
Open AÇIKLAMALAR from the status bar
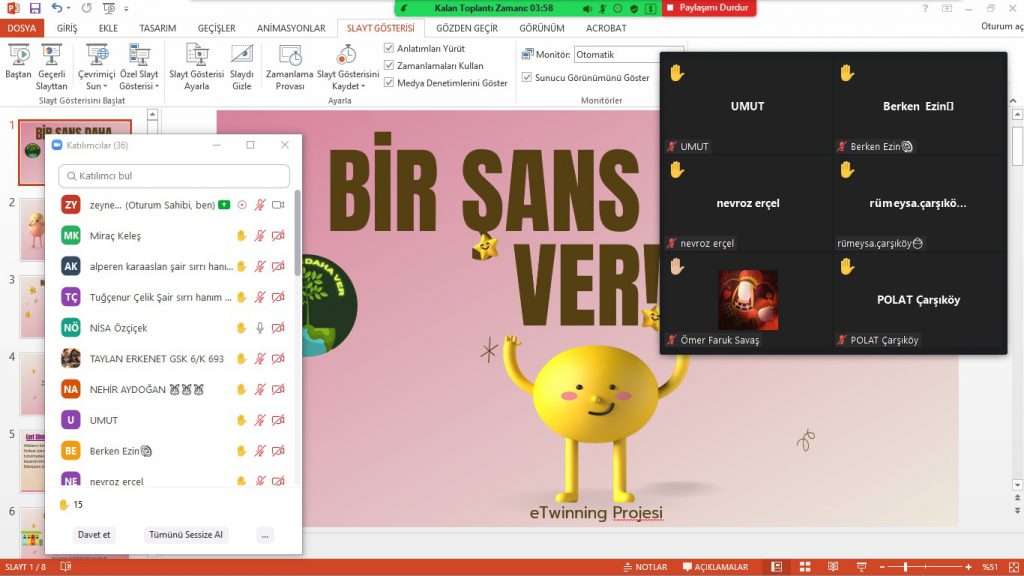pyautogui.click(x=711, y=565)
